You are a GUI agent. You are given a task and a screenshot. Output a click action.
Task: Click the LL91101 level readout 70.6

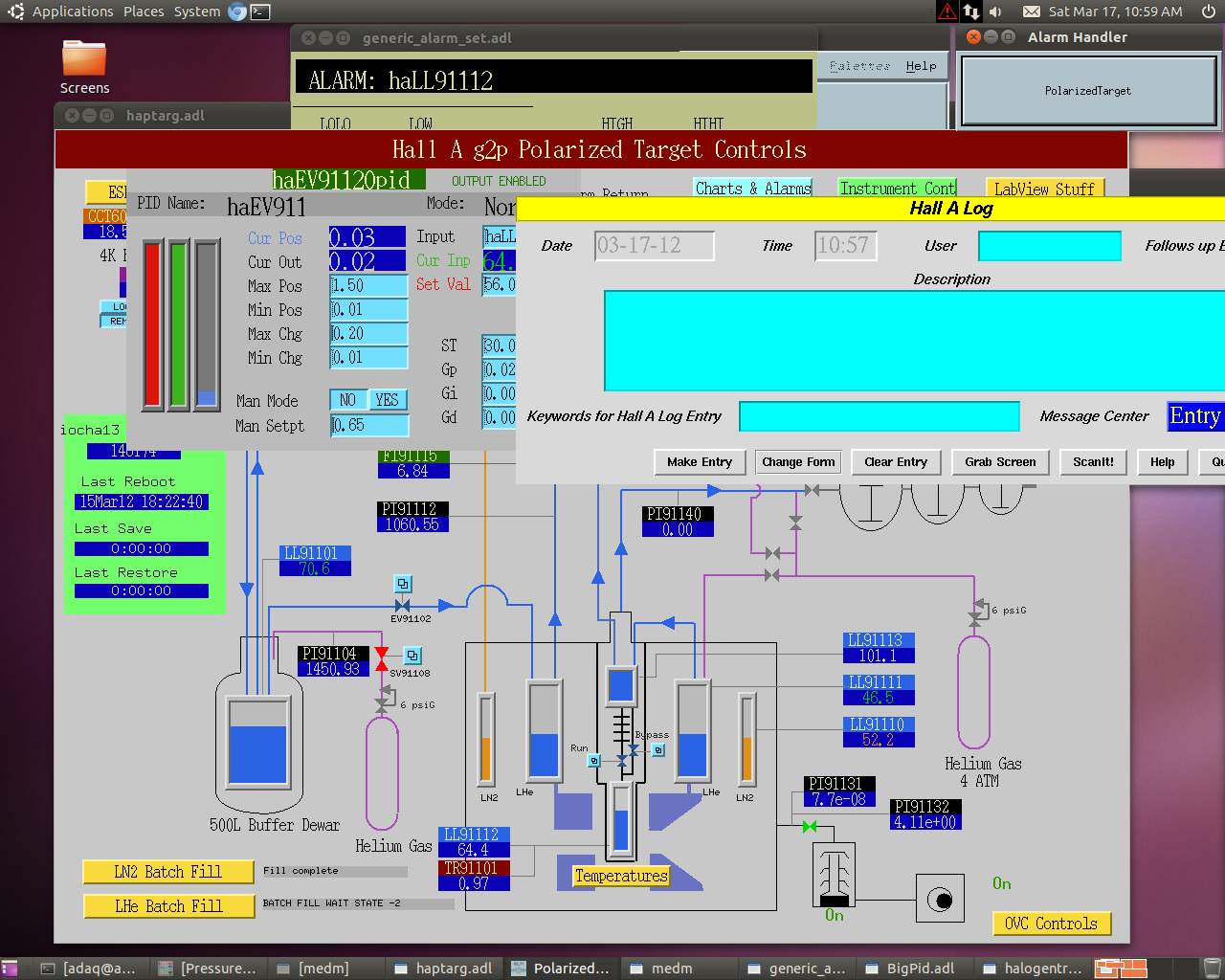coord(315,568)
